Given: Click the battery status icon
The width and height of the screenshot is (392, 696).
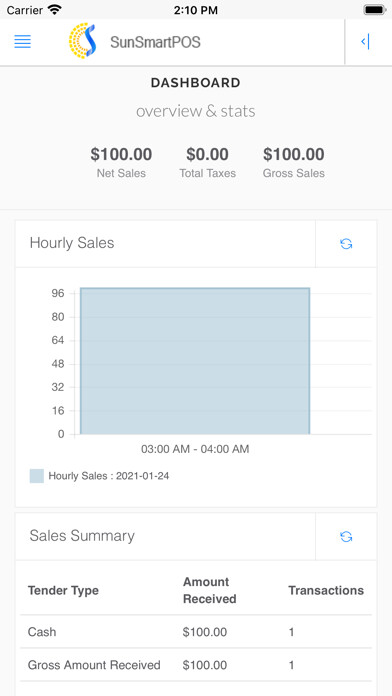Looking at the screenshot, I should [x=374, y=10].
